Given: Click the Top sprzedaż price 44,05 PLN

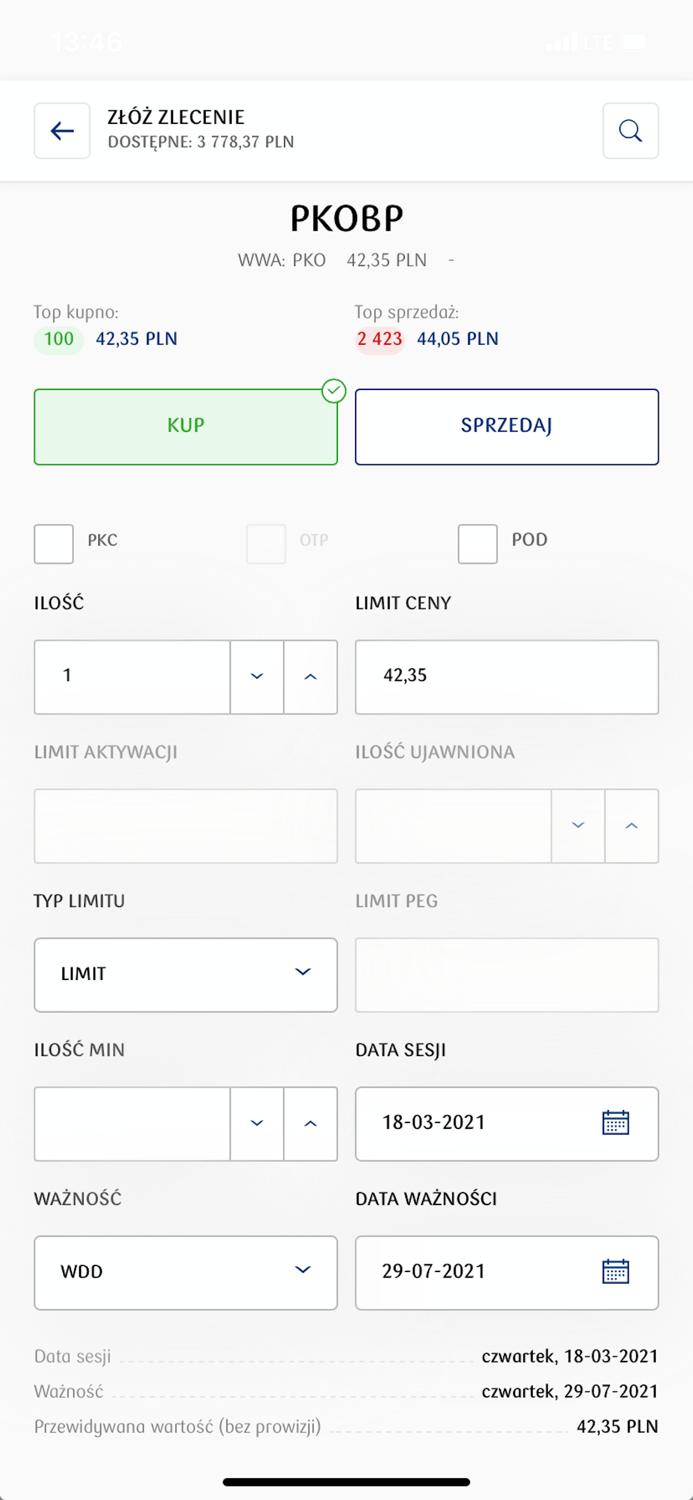Looking at the screenshot, I should (x=457, y=339).
